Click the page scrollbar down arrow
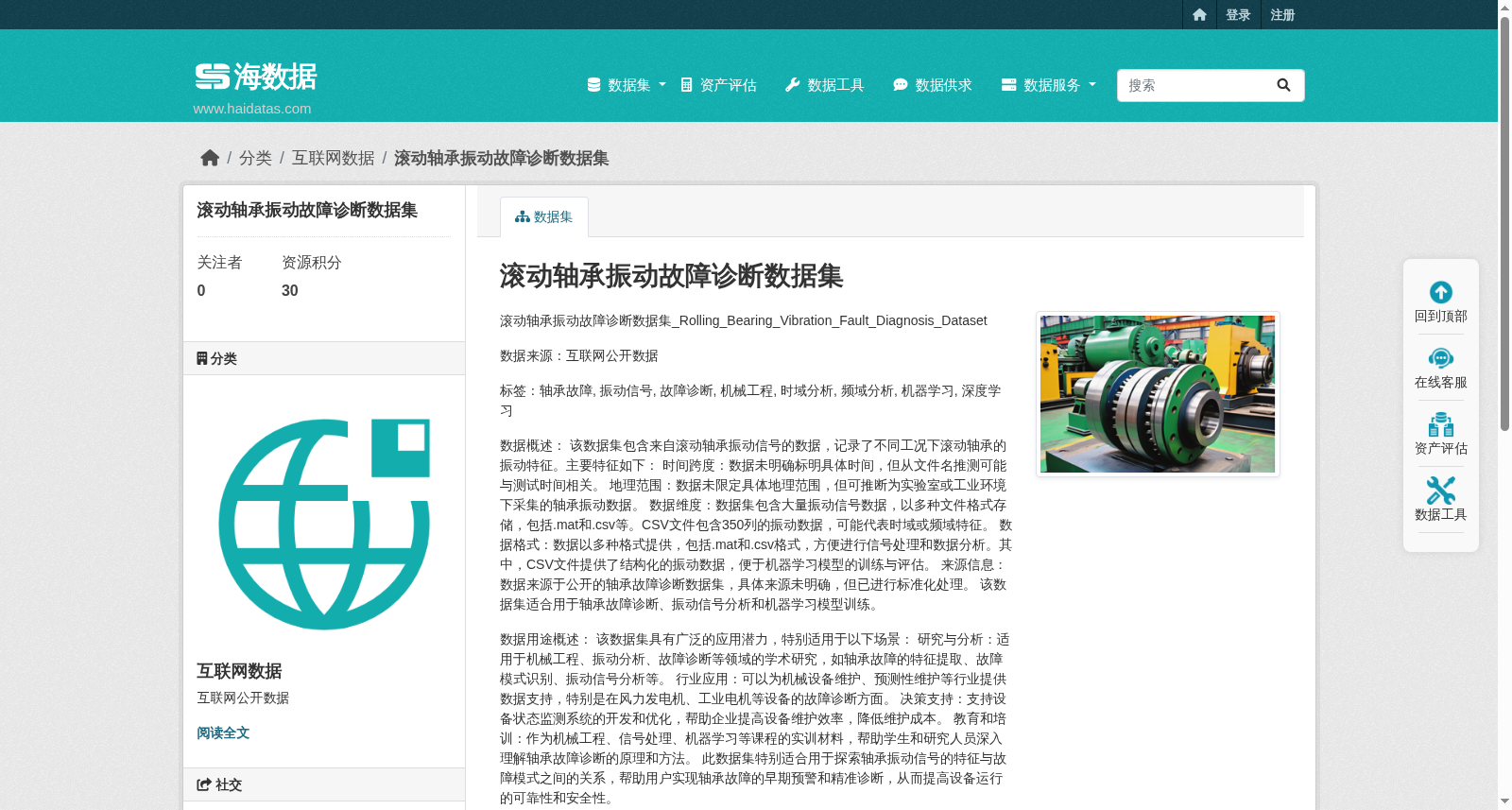This screenshot has height=810, width=1512. click(x=1504, y=801)
